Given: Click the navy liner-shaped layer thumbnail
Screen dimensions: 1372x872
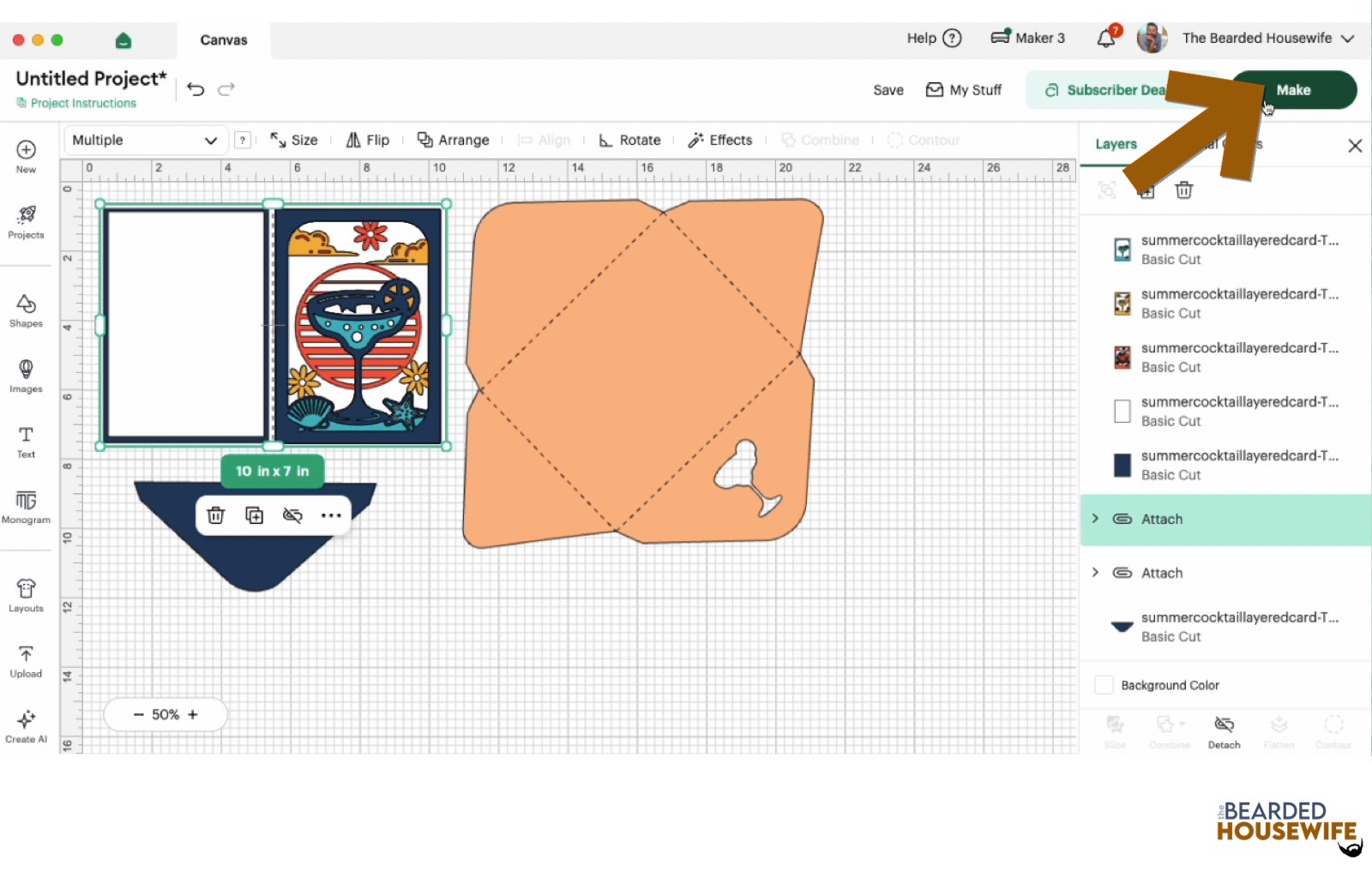Looking at the screenshot, I should (1122, 626).
